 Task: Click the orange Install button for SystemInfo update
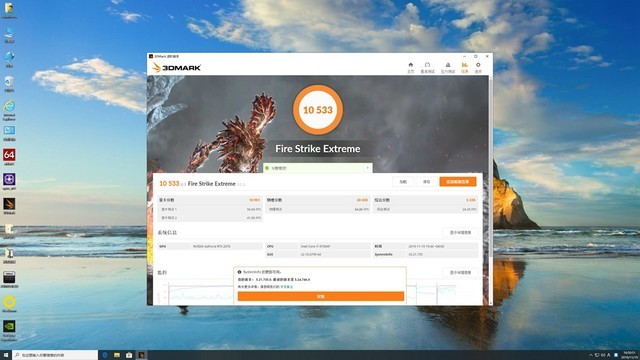[x=321, y=296]
